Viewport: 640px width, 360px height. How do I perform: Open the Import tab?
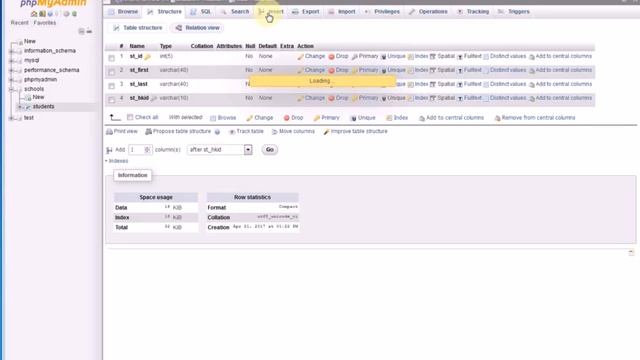click(342, 11)
